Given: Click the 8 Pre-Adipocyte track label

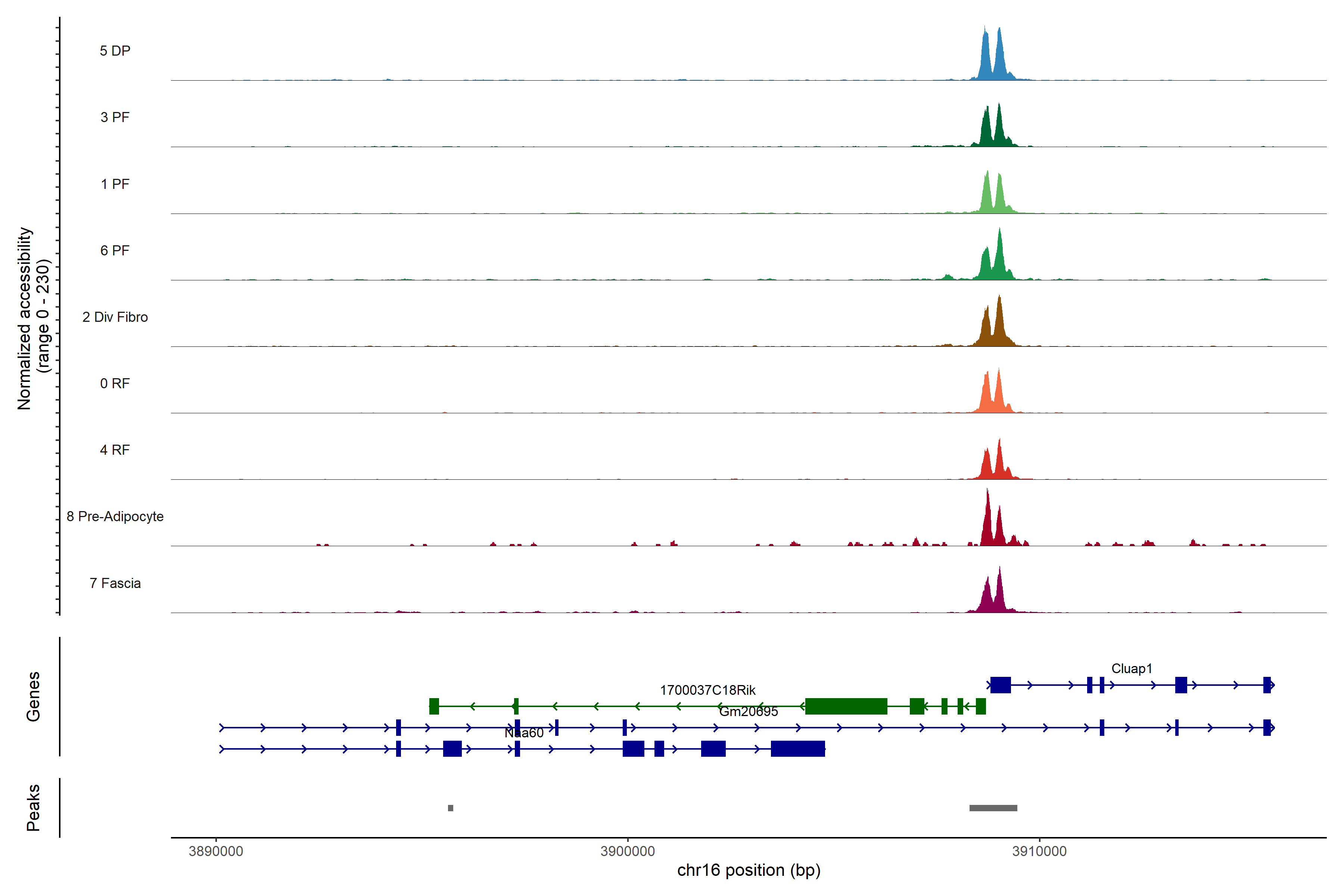Looking at the screenshot, I should (x=115, y=517).
